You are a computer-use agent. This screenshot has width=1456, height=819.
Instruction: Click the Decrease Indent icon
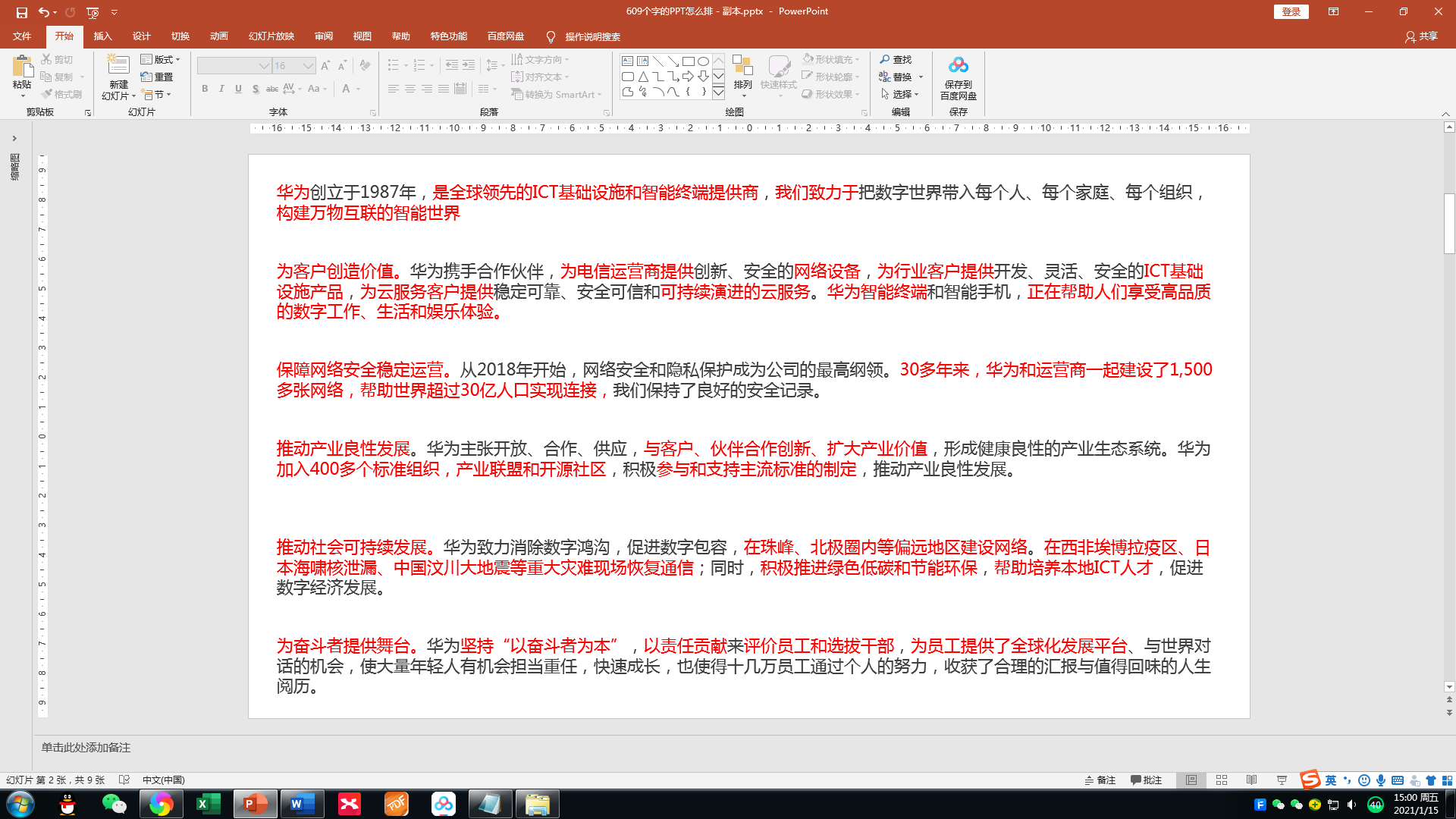pos(452,66)
